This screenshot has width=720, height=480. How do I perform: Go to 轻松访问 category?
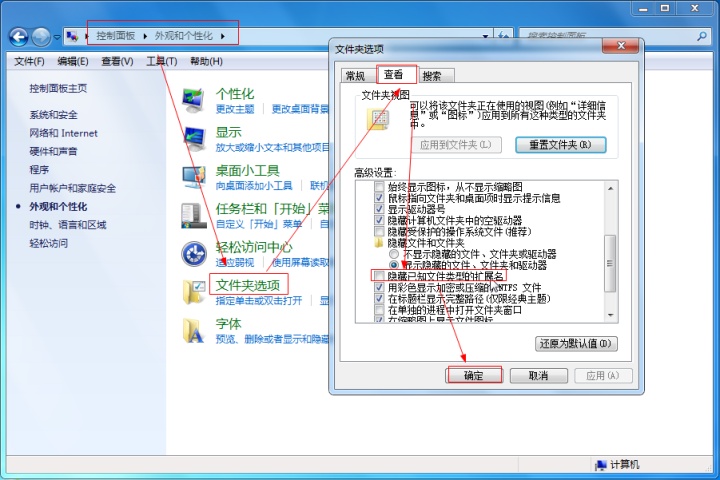[49, 243]
